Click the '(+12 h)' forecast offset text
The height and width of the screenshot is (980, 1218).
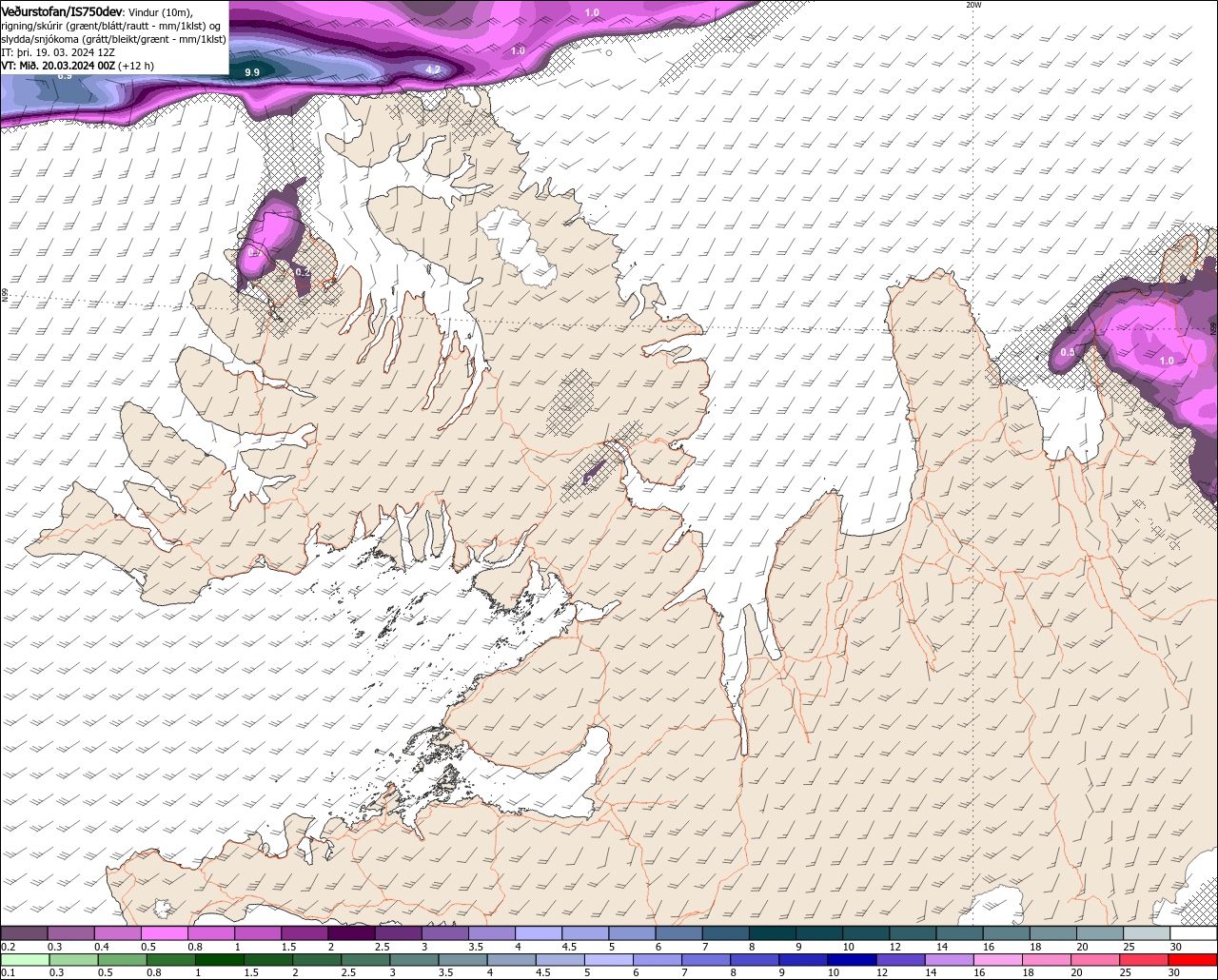[x=136, y=66]
